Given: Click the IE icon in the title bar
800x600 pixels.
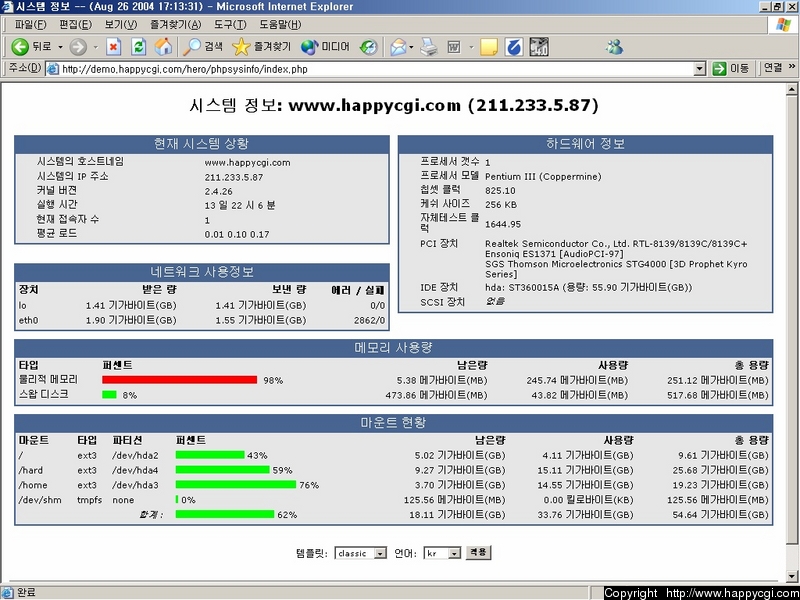Looking at the screenshot, I should (8, 7).
